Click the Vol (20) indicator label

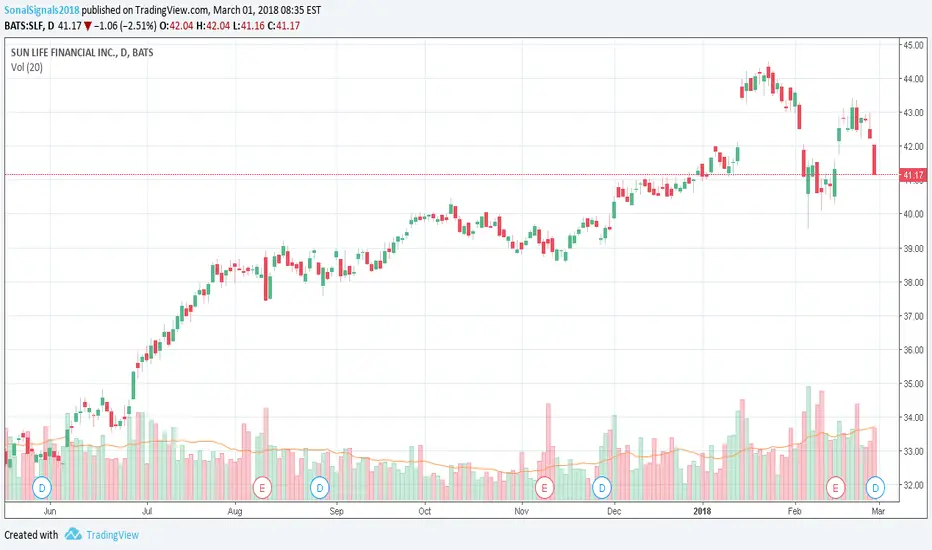click(27, 67)
